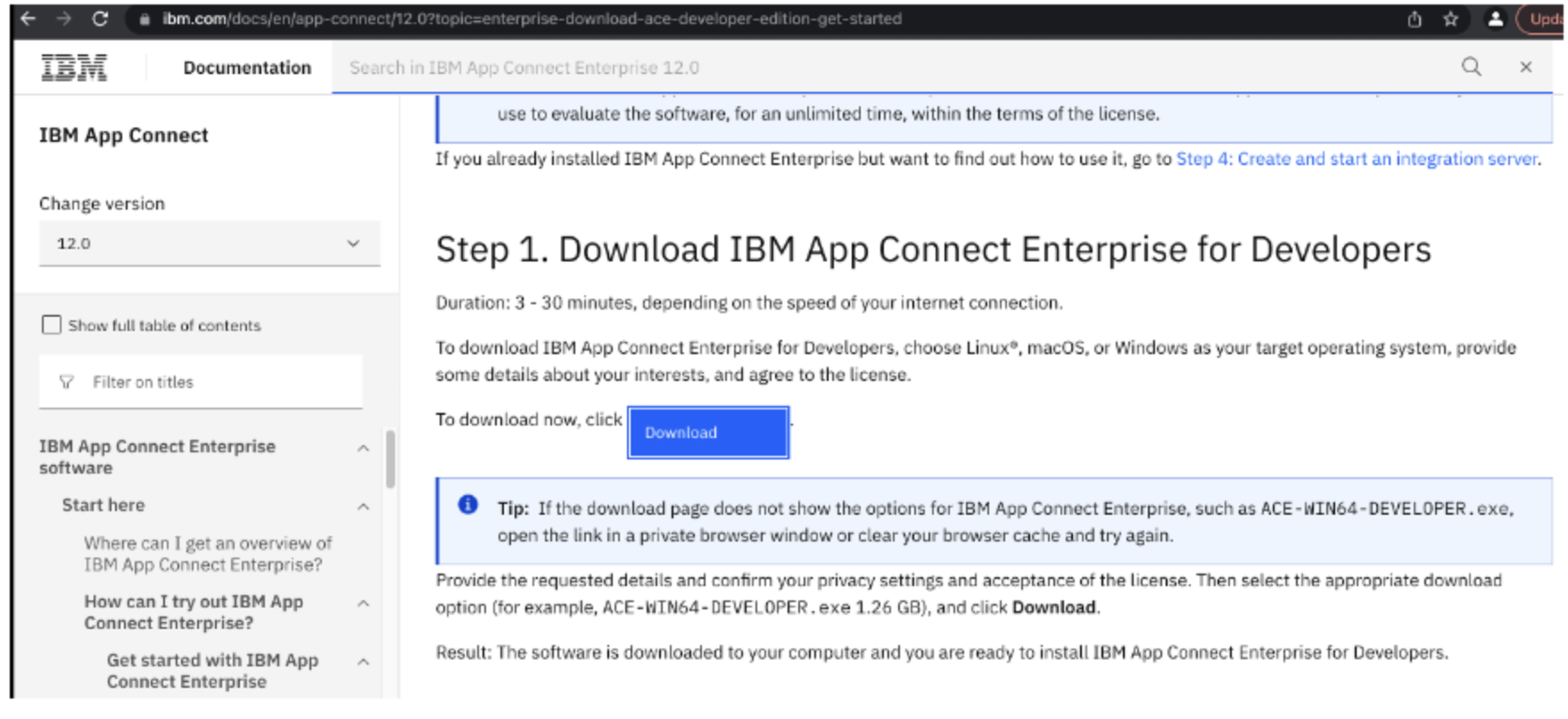
Task: Click the browser forward arrow
Action: tap(64, 19)
